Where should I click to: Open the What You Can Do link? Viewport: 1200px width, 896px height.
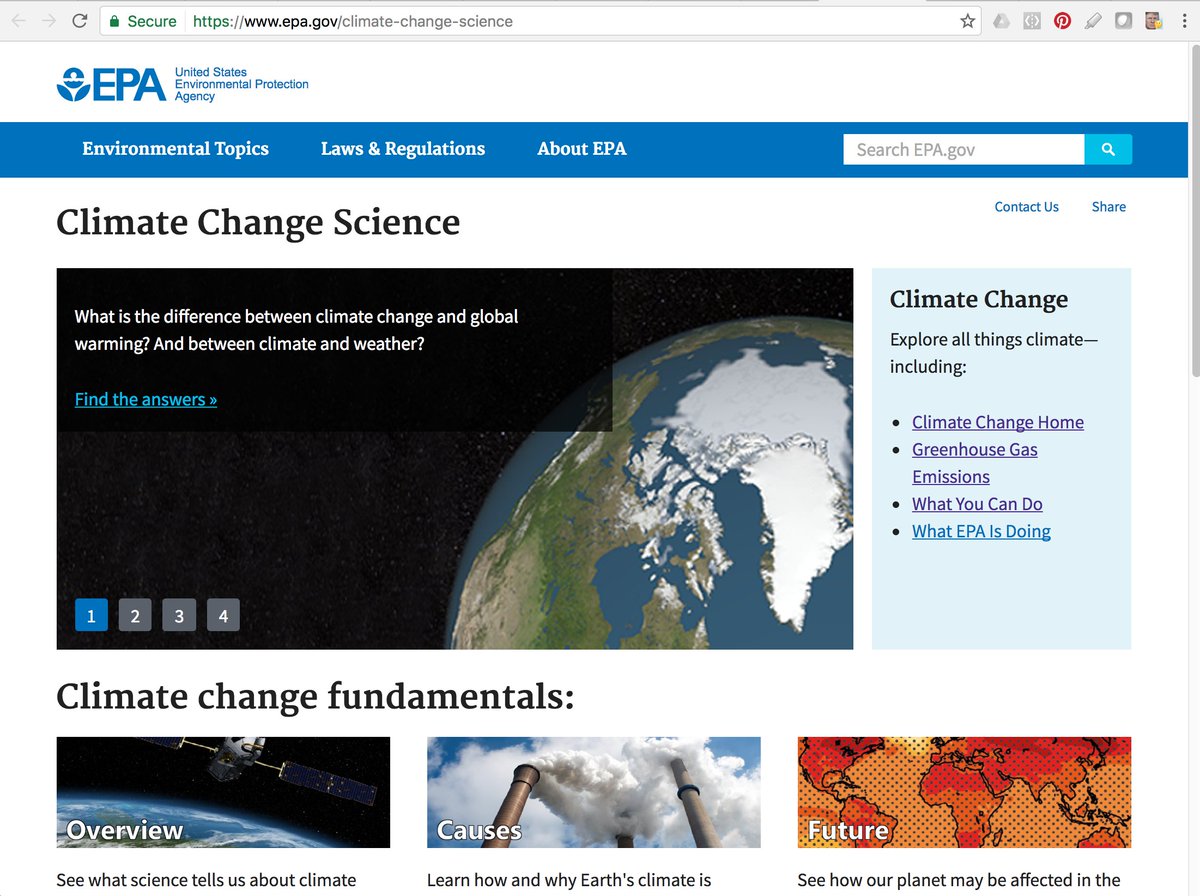[x=977, y=504]
